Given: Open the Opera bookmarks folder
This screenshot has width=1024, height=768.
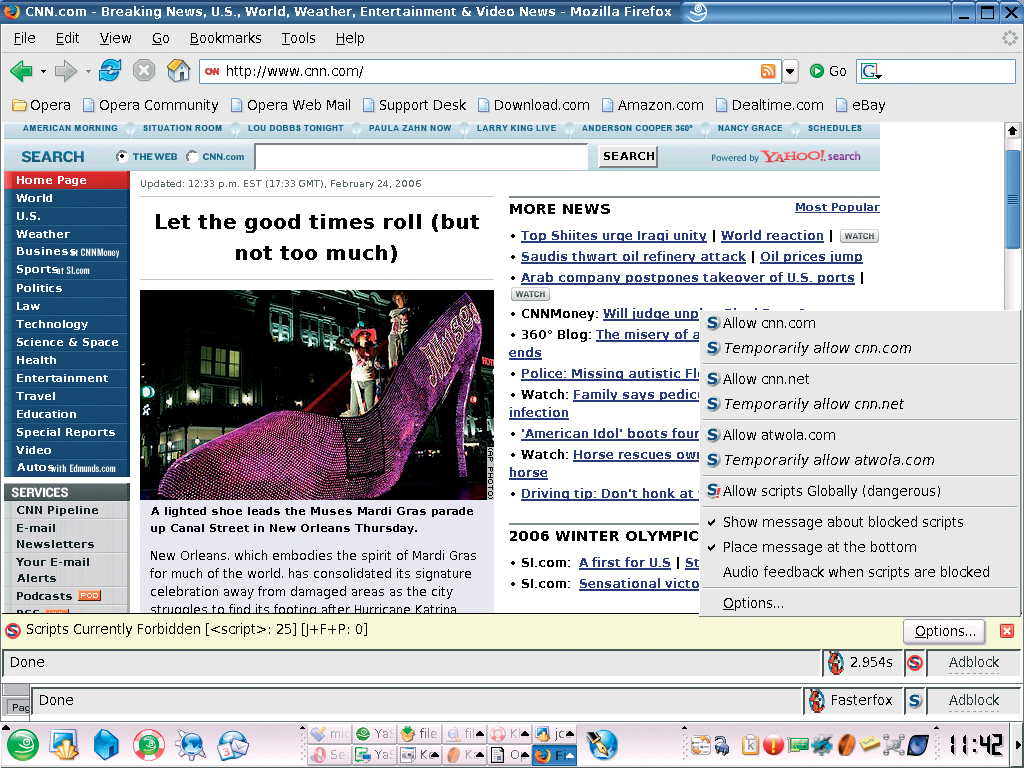Looking at the screenshot, I should tap(41, 105).
